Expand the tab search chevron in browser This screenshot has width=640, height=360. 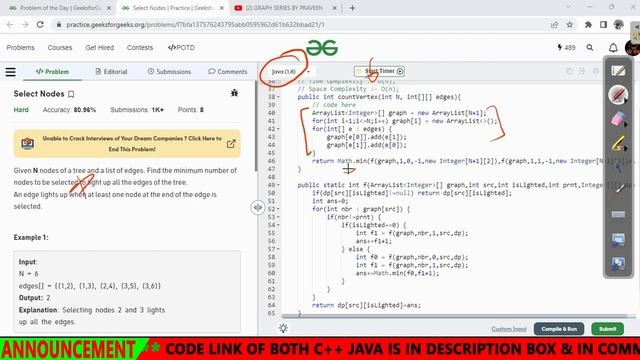click(x=568, y=7)
